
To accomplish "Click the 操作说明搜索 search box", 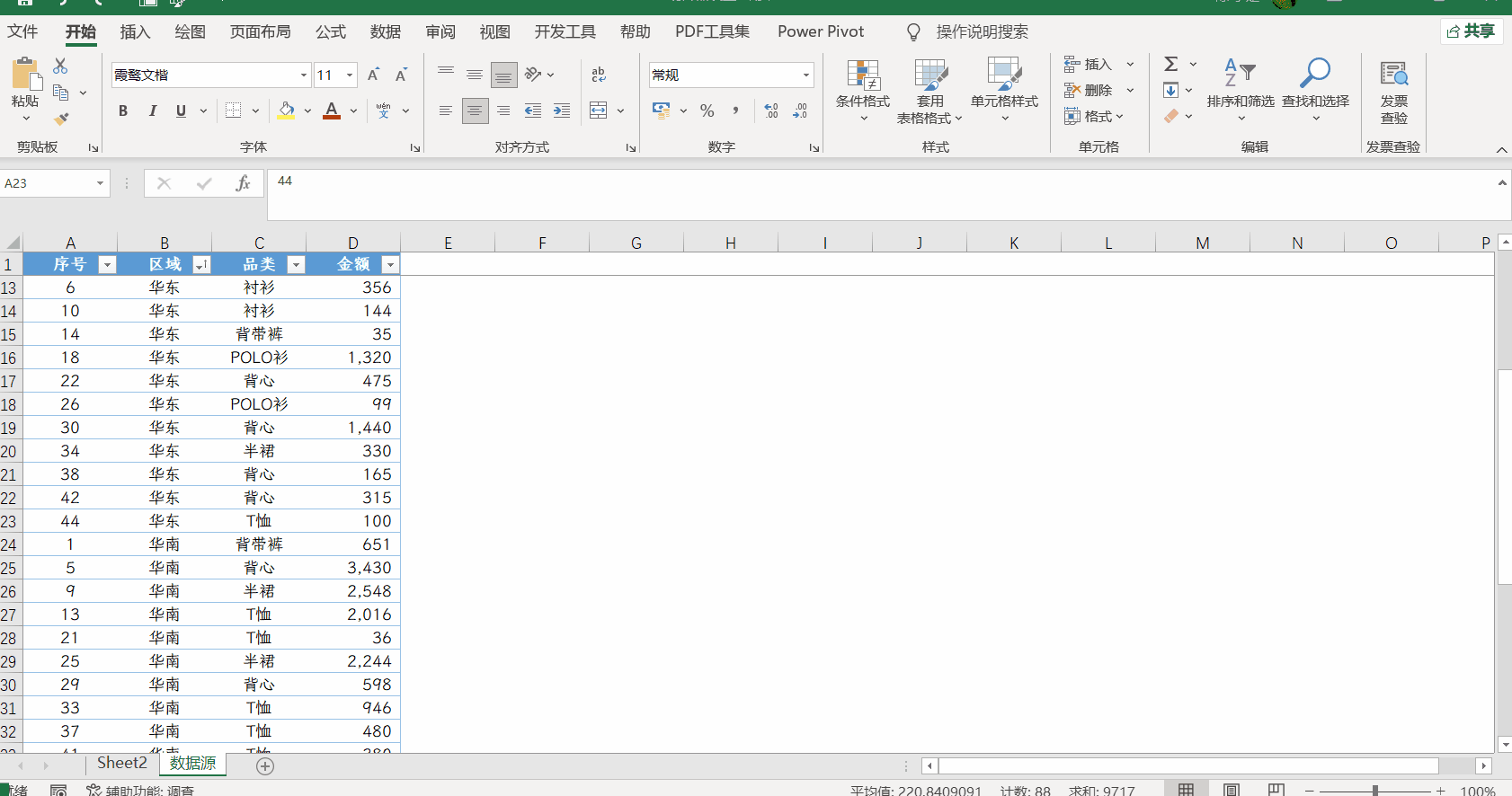I will pos(982,32).
